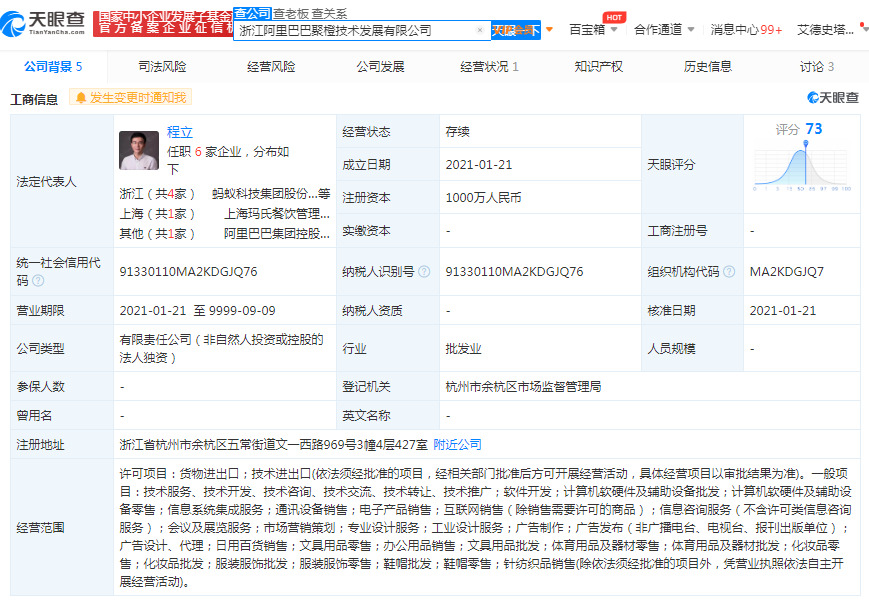
Task: Open the 附近公司 link
Action: 457,444
